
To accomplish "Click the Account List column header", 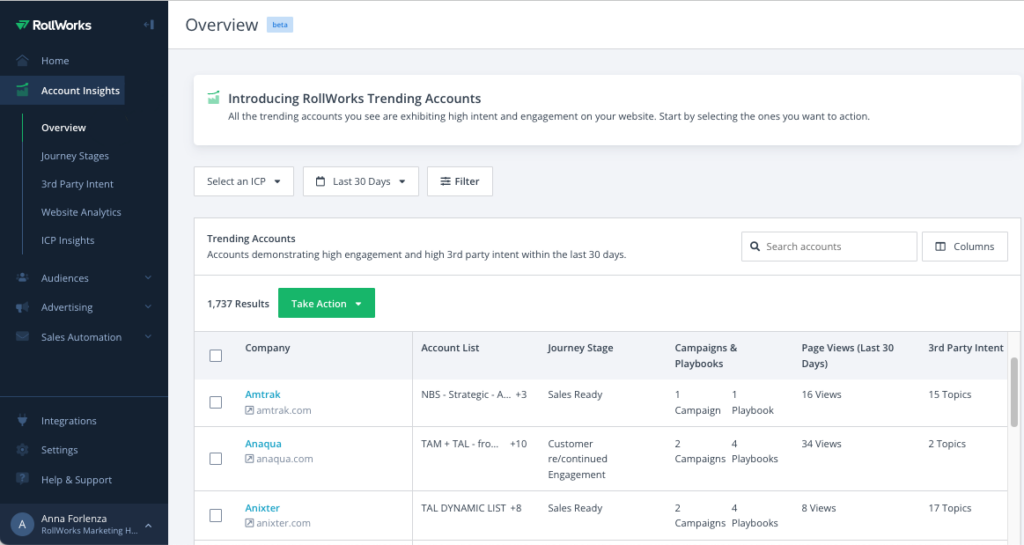I will (450, 348).
